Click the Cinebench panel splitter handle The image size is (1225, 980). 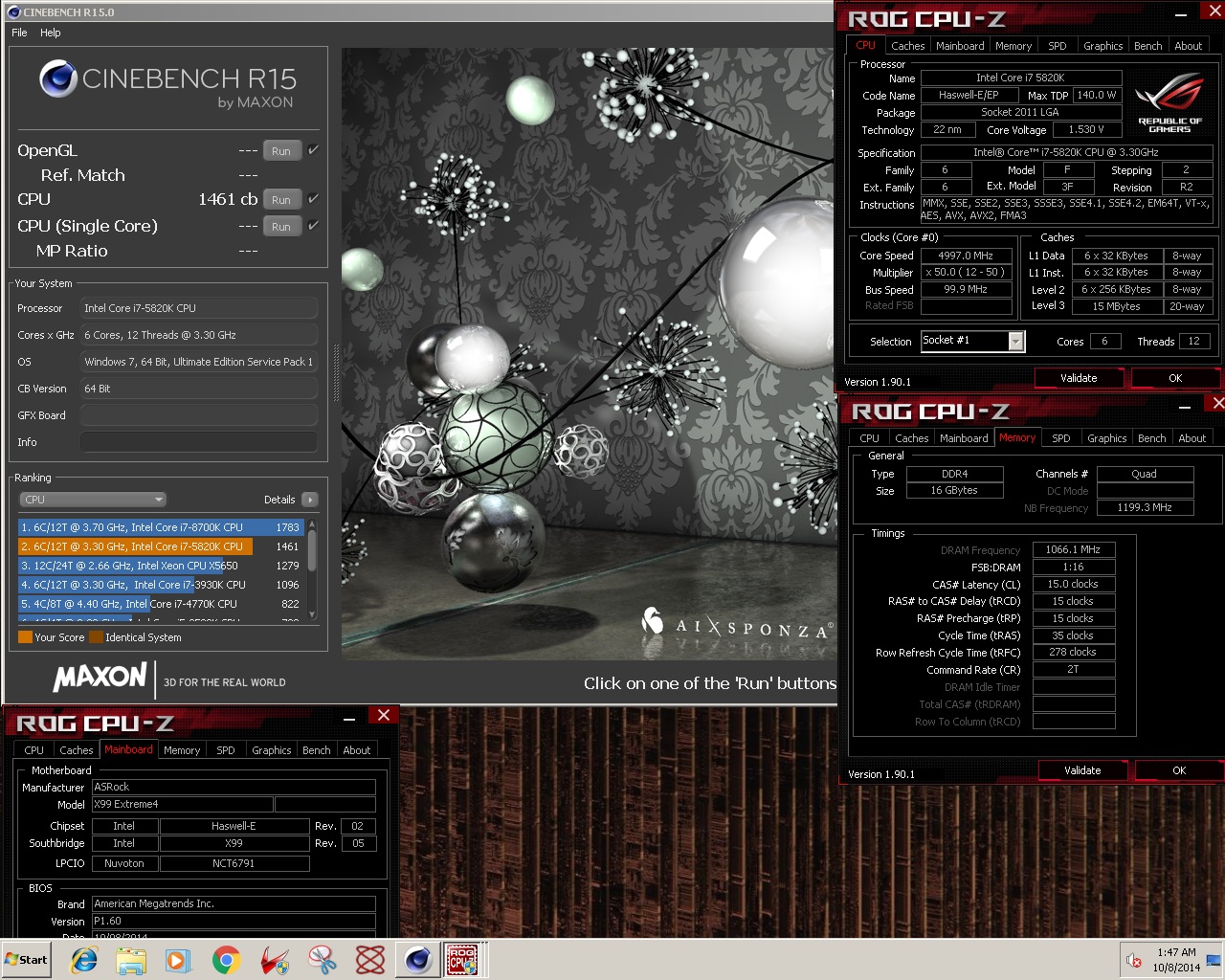click(x=336, y=373)
